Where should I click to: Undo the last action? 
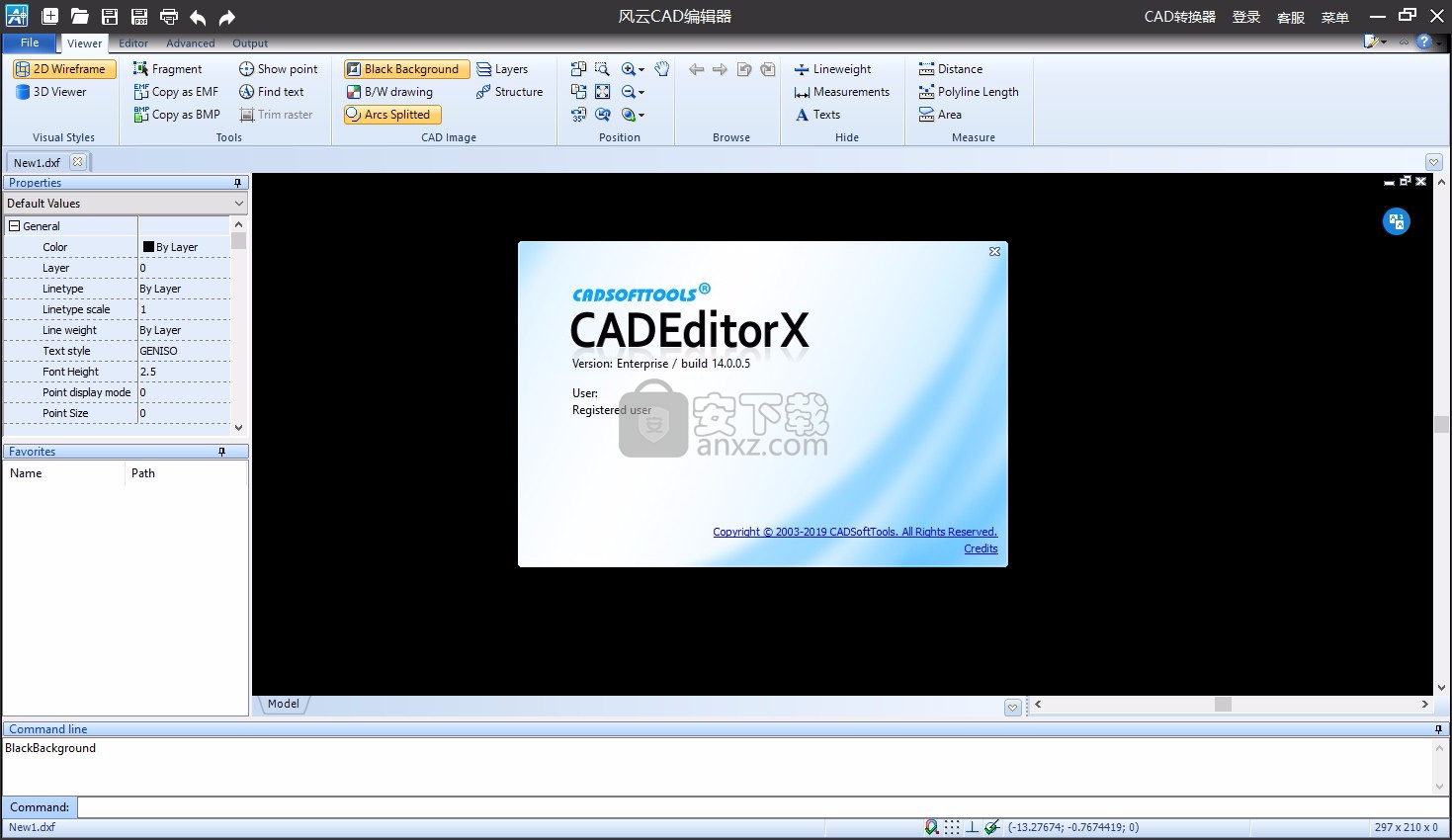tap(198, 16)
